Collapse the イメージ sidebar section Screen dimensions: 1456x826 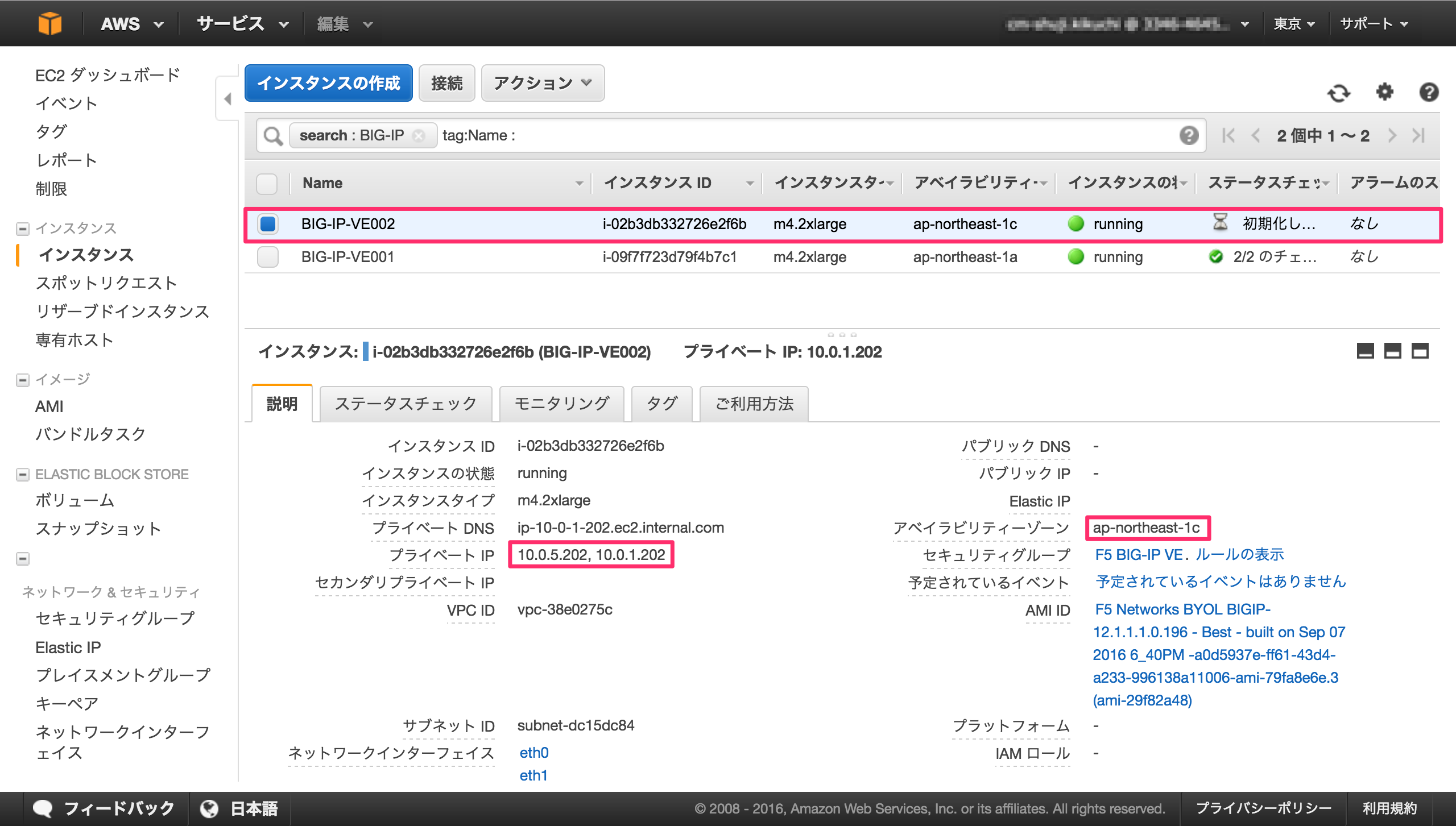click(x=23, y=380)
